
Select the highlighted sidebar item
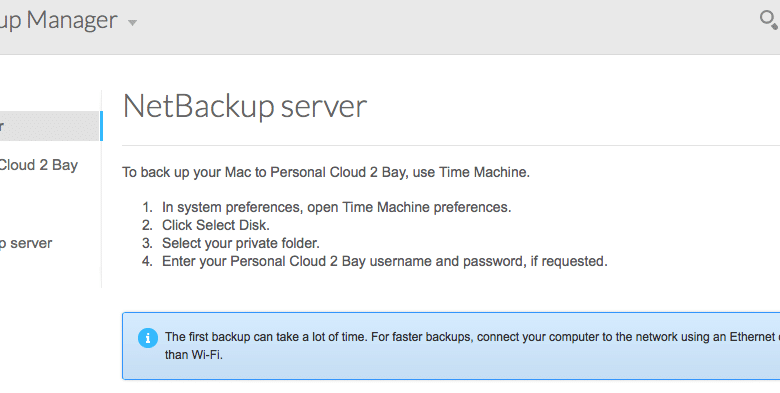50,126
